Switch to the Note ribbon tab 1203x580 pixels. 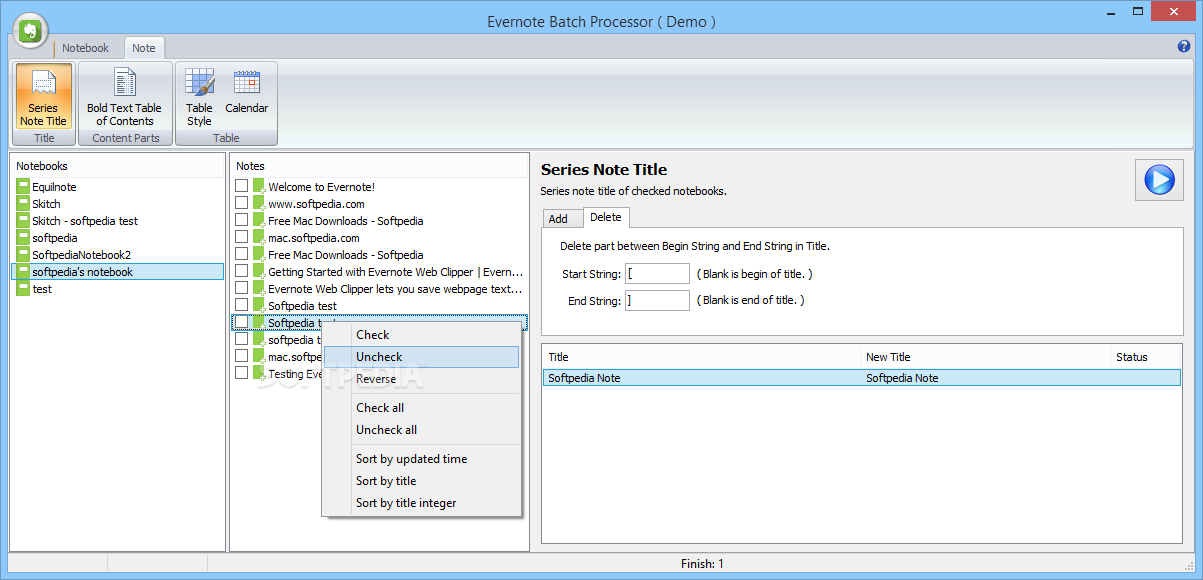coord(144,48)
